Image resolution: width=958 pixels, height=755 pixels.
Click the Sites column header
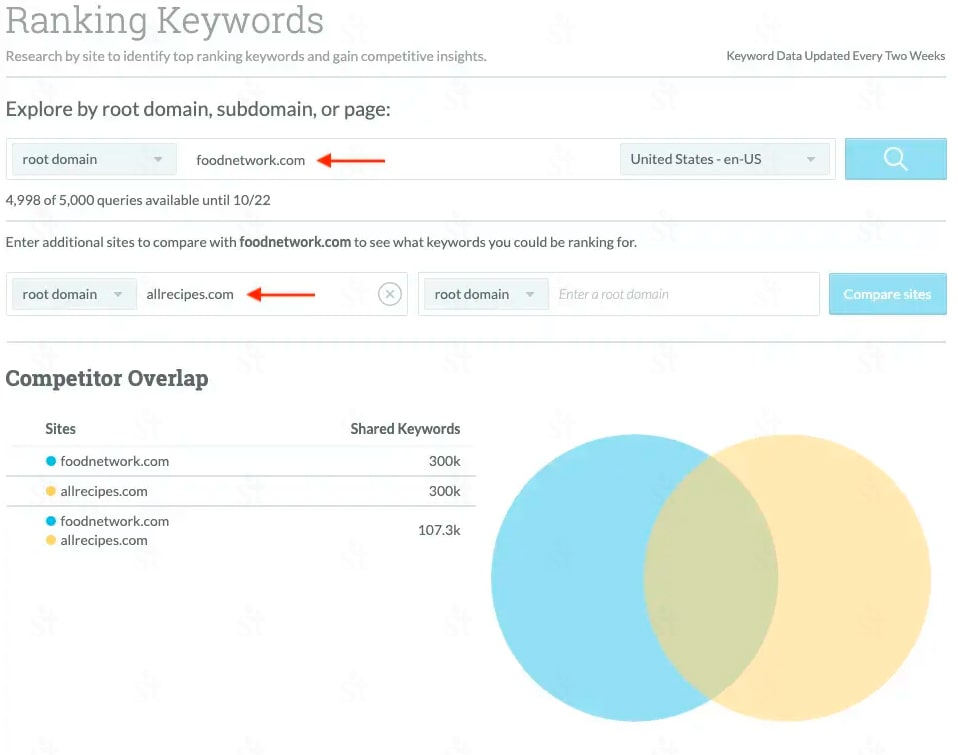coord(60,429)
